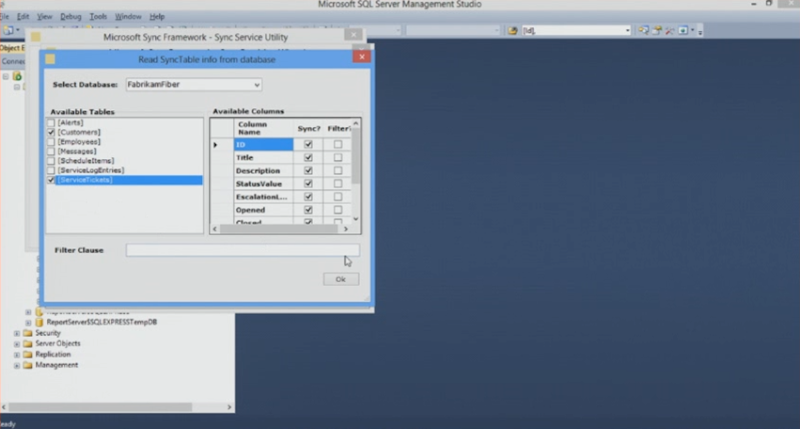800x429 pixels.
Task: Click the ReportServer$SQLEXPRESSTempDB database icon
Action: [x=39, y=322]
